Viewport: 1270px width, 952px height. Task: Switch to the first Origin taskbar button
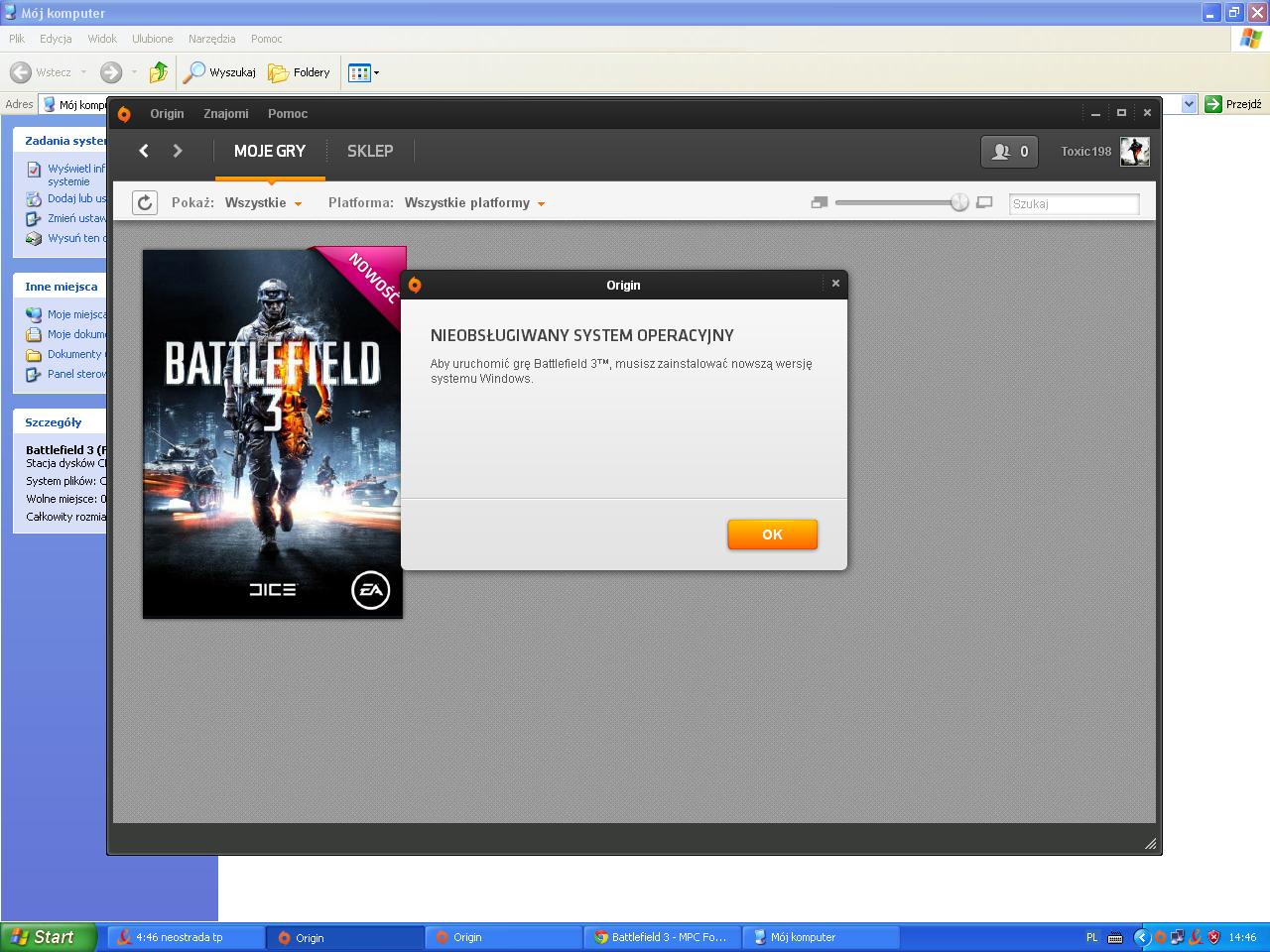click(x=345, y=937)
